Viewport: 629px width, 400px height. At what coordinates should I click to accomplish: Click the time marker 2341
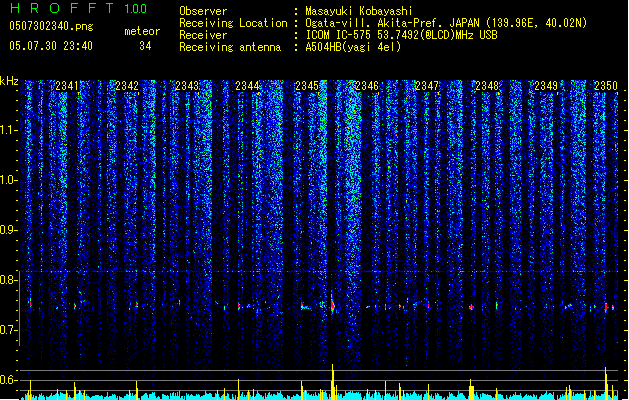pos(67,86)
